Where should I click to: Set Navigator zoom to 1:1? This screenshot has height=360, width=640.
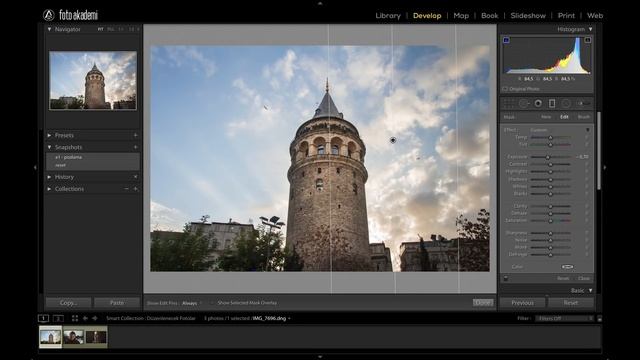[x=121, y=29]
